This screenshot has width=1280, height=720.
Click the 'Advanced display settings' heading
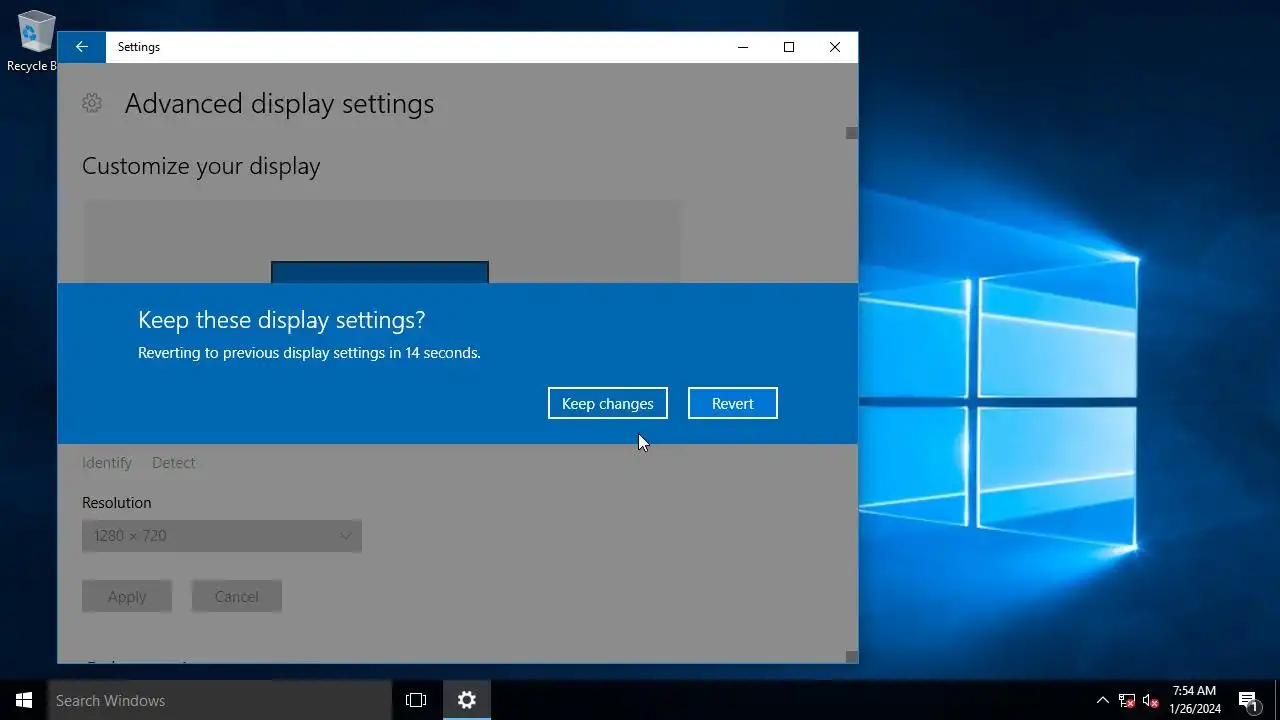tap(279, 104)
